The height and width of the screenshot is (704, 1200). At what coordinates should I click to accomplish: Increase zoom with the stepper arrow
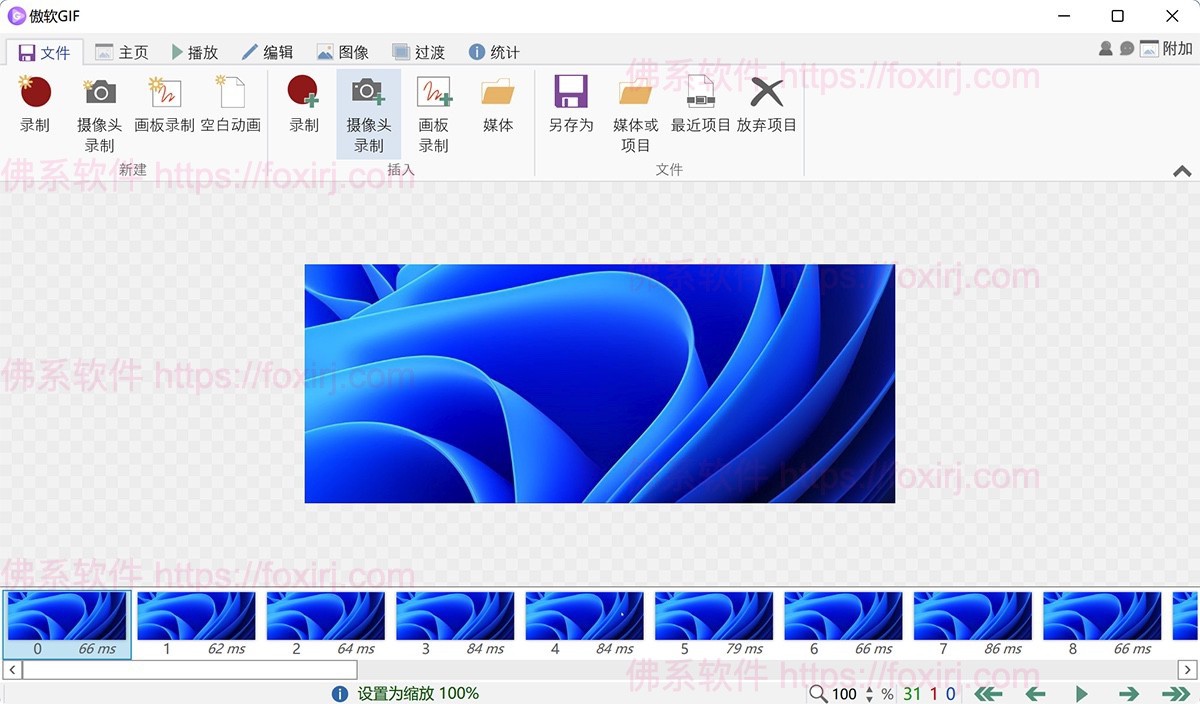[868, 688]
